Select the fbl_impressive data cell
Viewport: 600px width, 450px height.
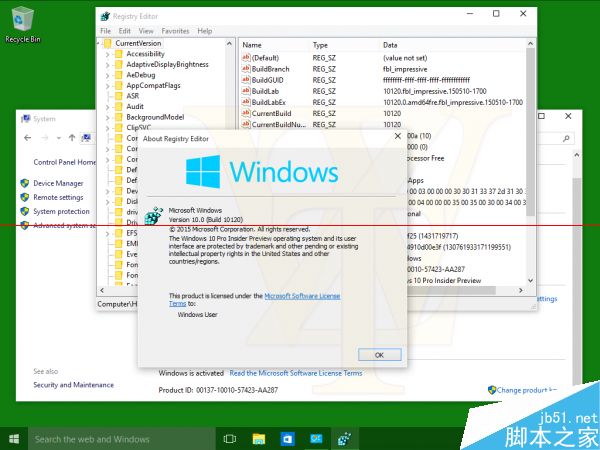405,69
